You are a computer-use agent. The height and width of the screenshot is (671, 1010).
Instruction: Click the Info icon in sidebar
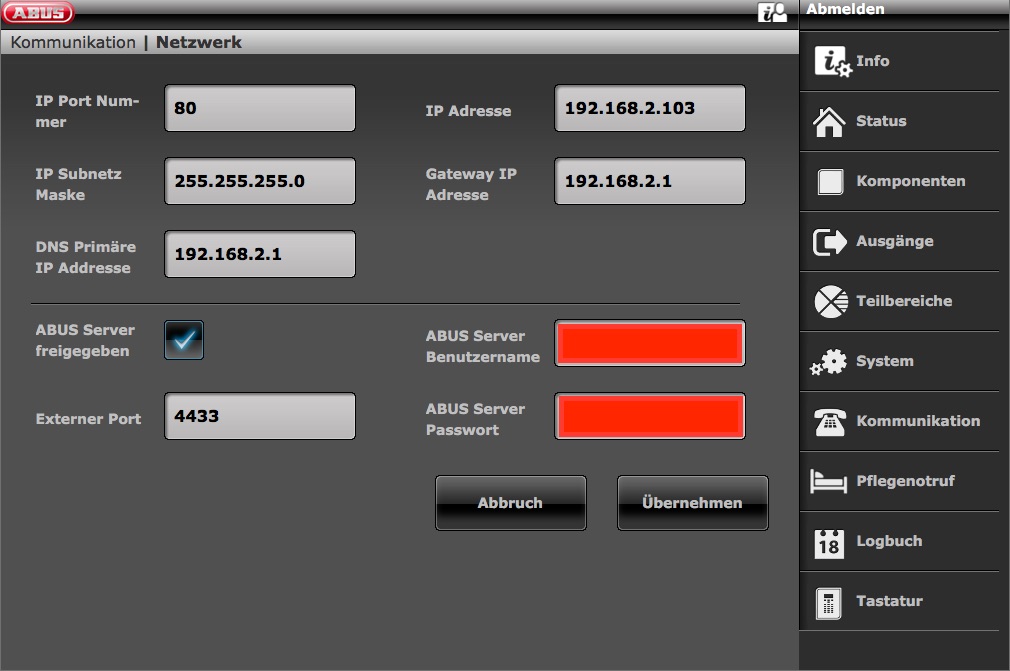click(x=832, y=62)
